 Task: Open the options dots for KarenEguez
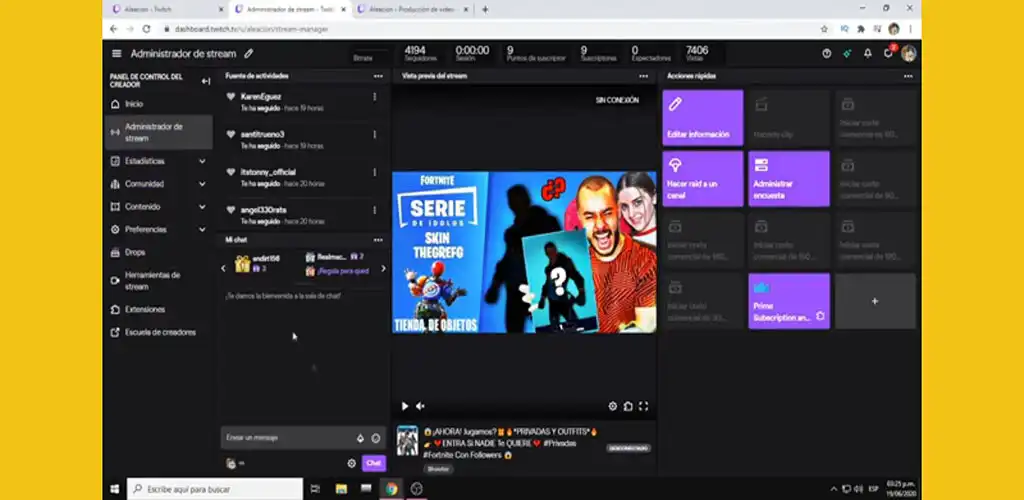(x=375, y=97)
